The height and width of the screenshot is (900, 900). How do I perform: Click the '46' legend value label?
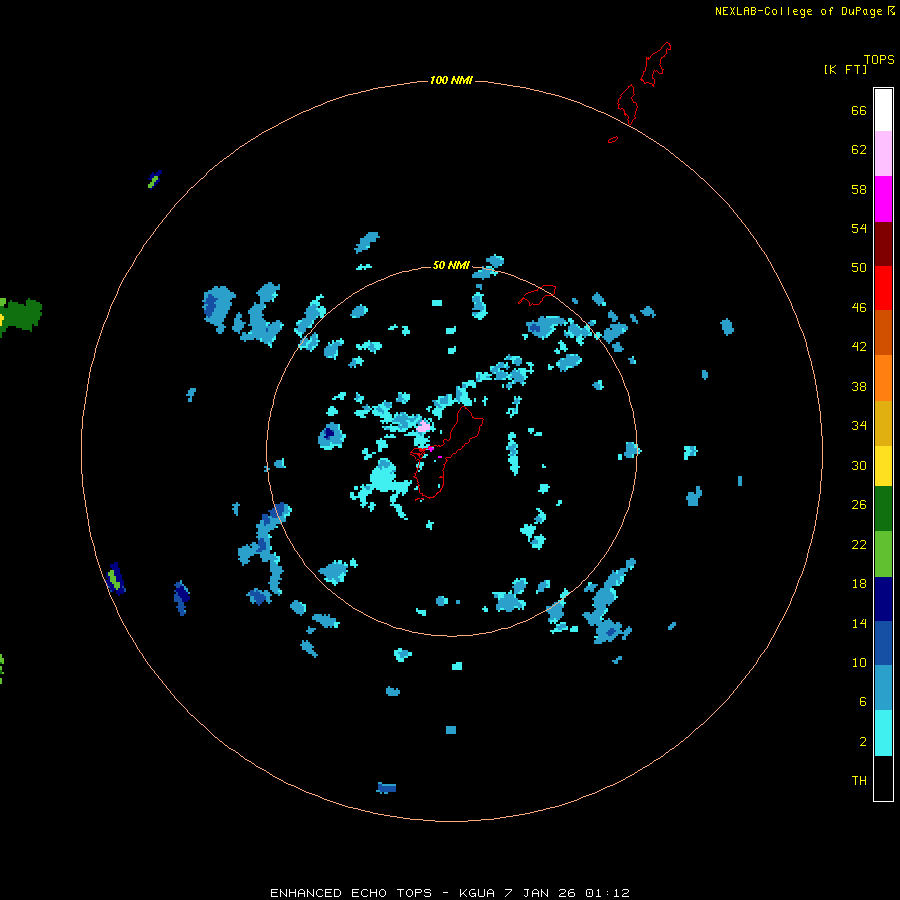click(x=859, y=308)
